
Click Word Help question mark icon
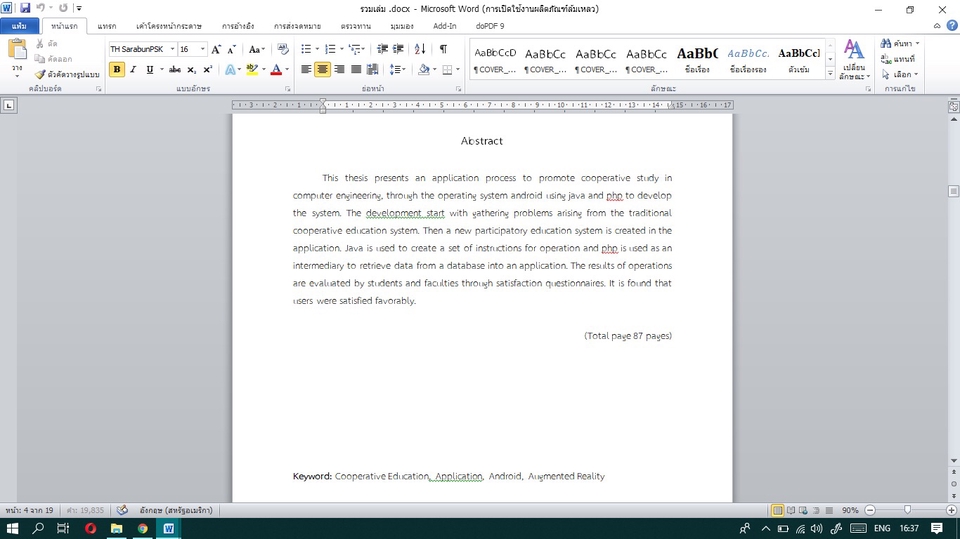tap(952, 26)
